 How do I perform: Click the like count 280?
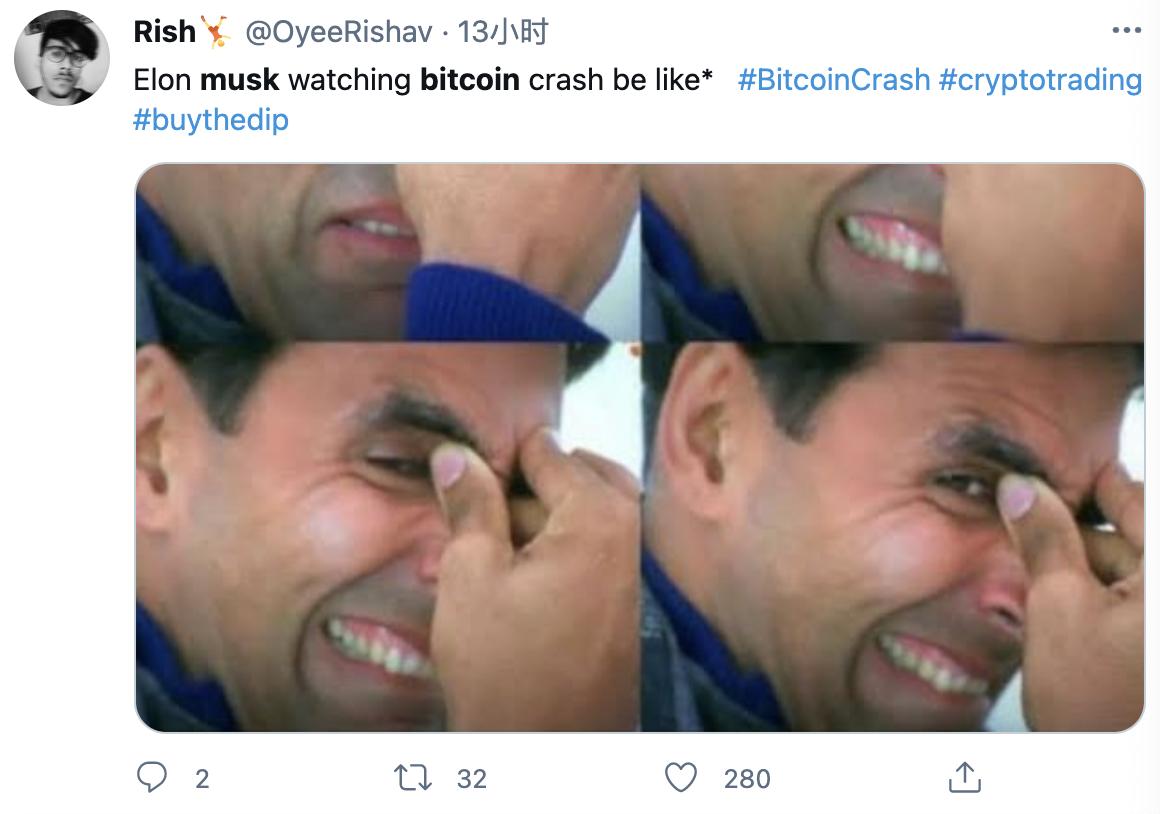747,778
